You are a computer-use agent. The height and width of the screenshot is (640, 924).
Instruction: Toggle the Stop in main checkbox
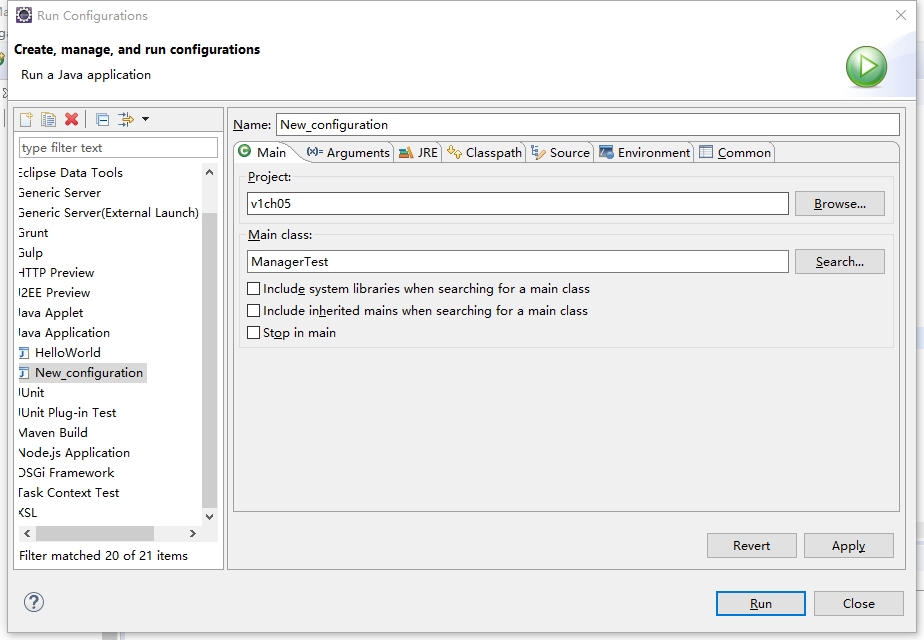pos(253,332)
